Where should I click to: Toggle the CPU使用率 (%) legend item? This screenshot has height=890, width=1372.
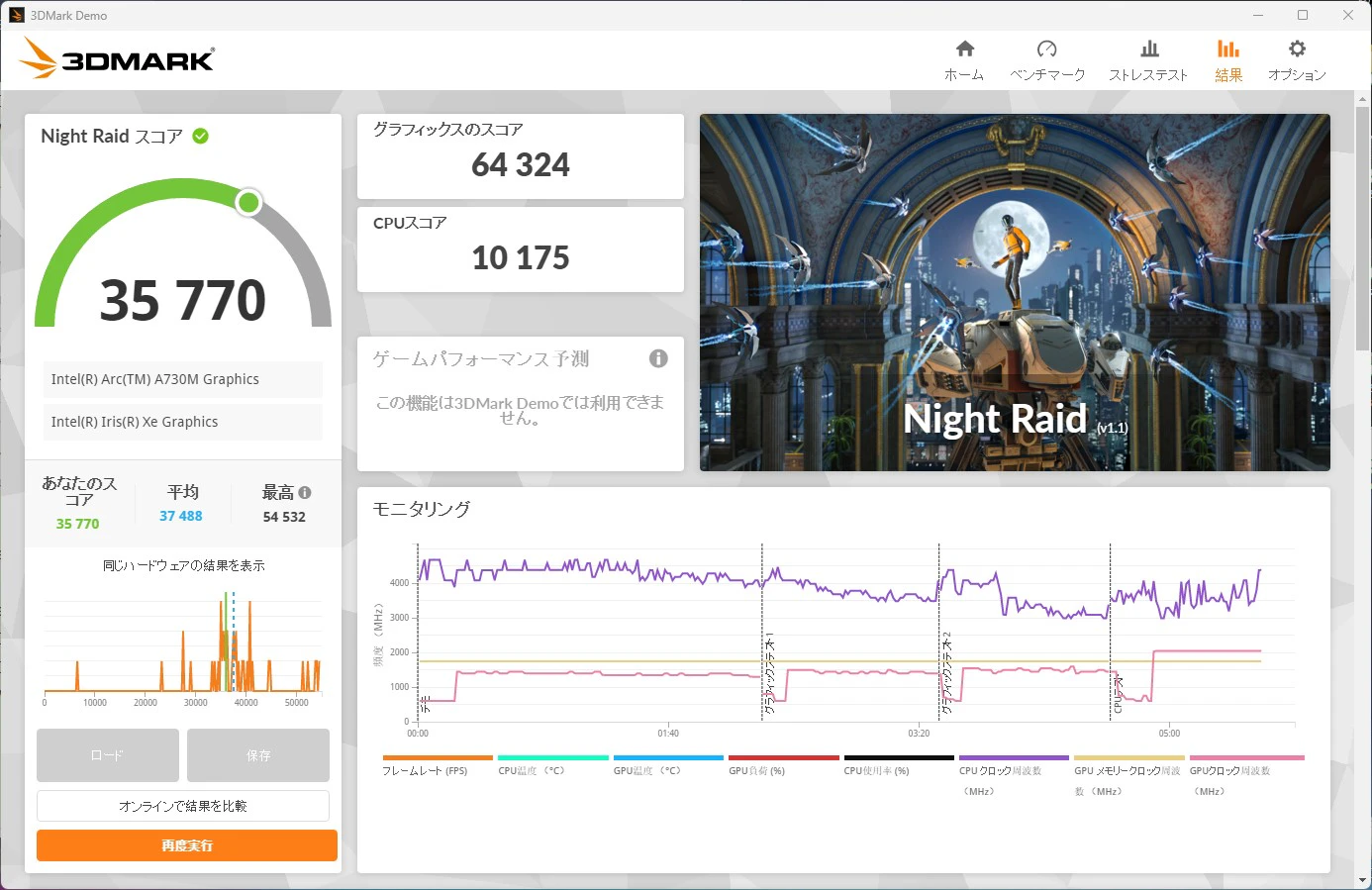[x=899, y=765]
